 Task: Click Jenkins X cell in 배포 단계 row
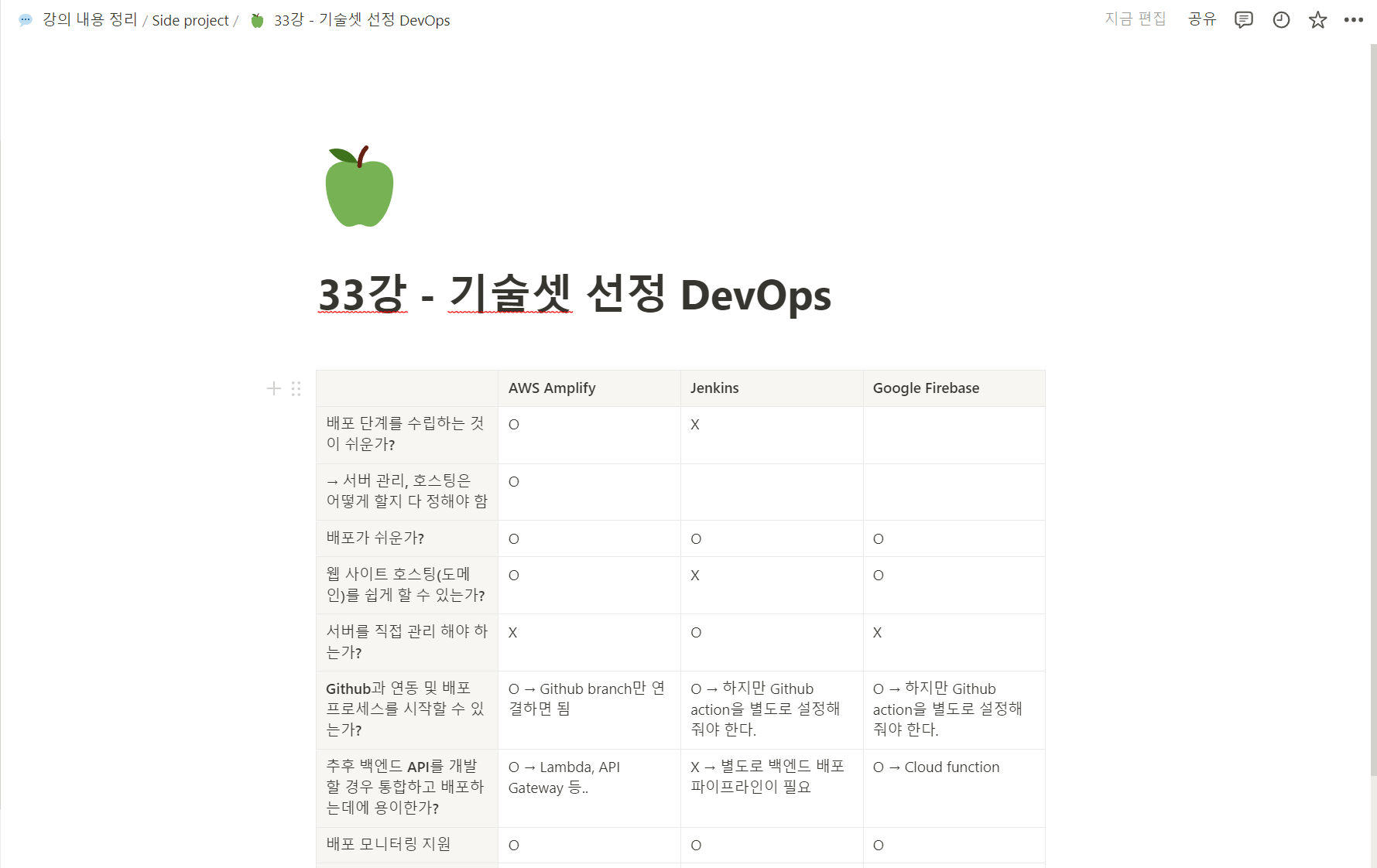(x=772, y=435)
